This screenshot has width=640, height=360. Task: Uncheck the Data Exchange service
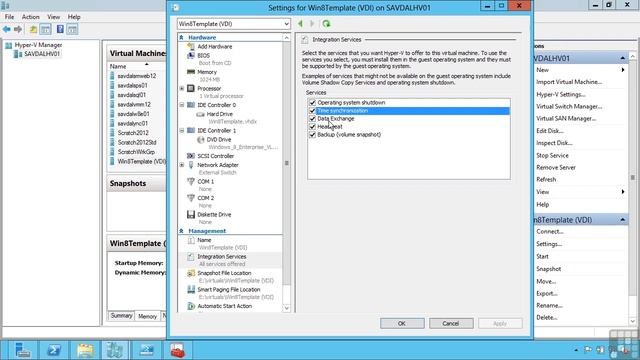[312, 119]
